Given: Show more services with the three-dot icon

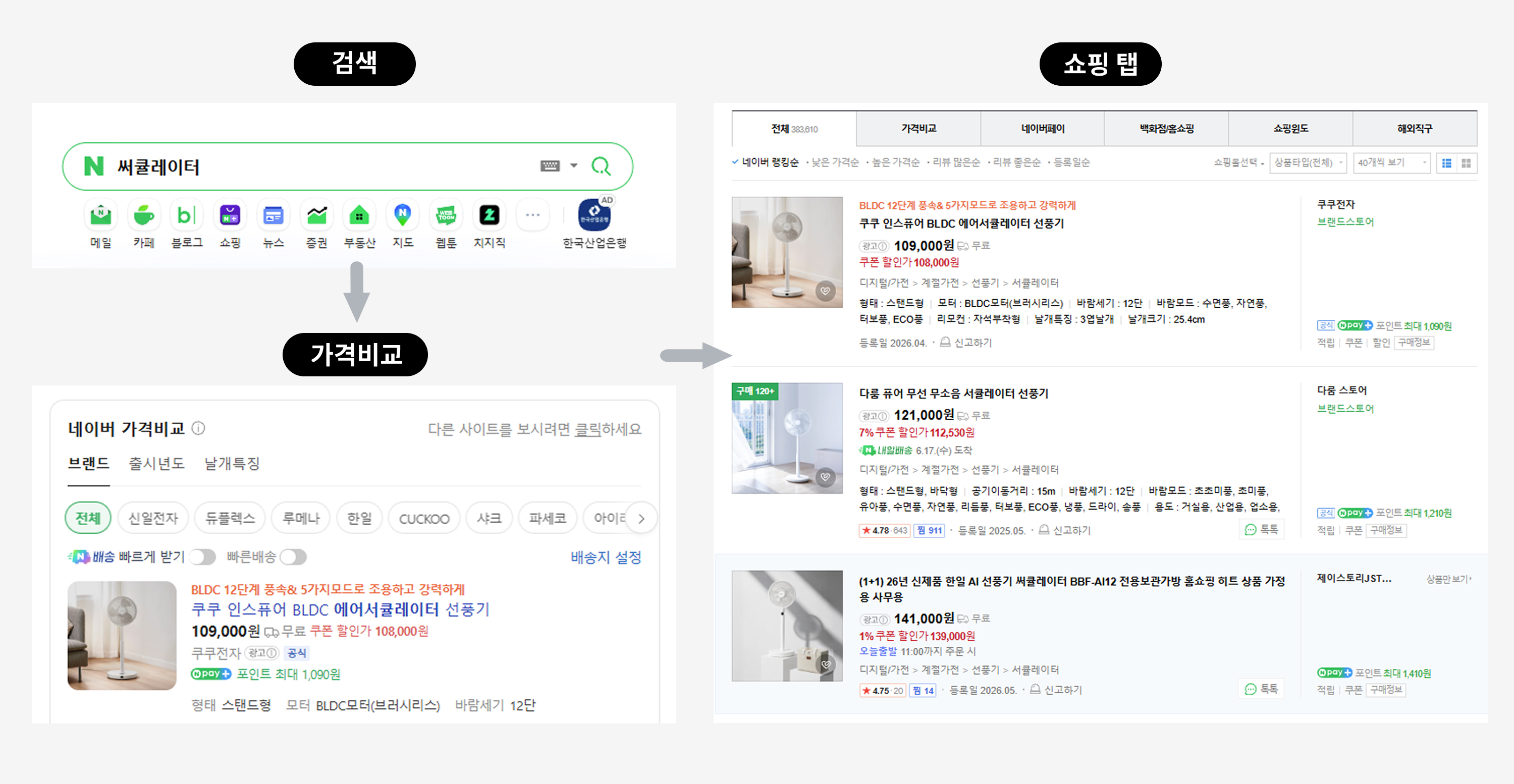Looking at the screenshot, I should click(x=532, y=215).
